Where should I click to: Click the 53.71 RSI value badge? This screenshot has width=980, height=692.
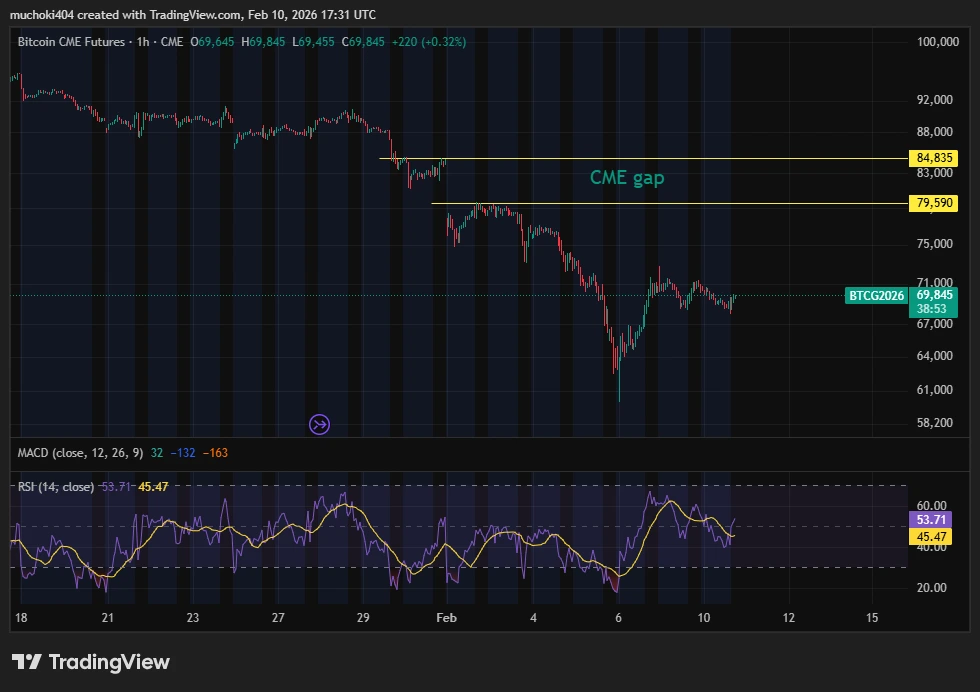(930, 520)
